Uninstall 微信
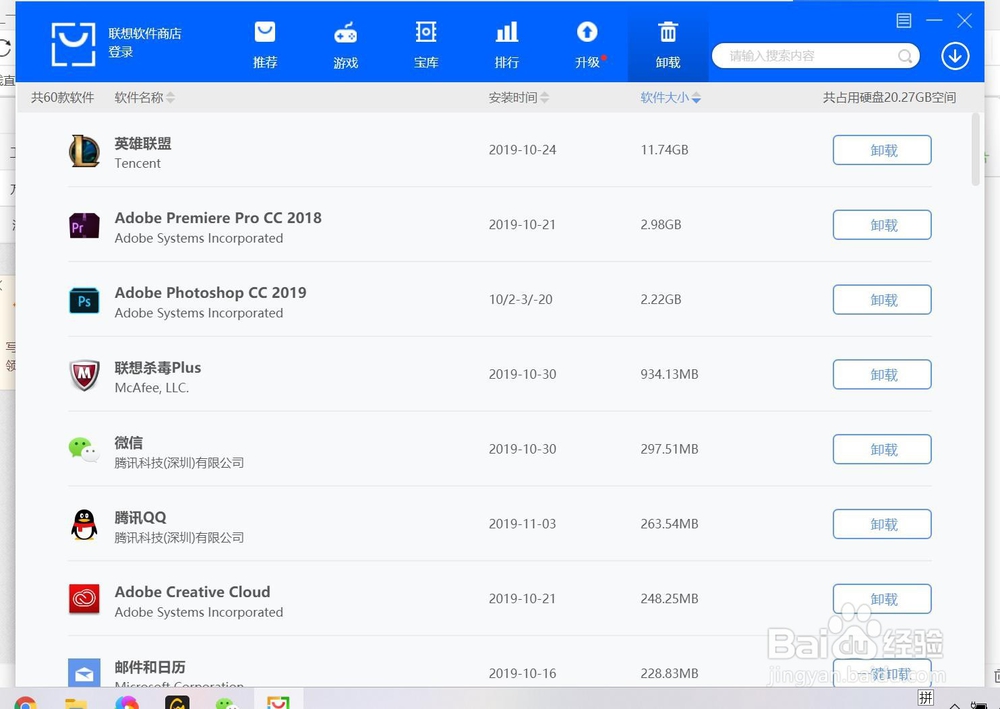The image size is (1000, 709). tap(882, 449)
